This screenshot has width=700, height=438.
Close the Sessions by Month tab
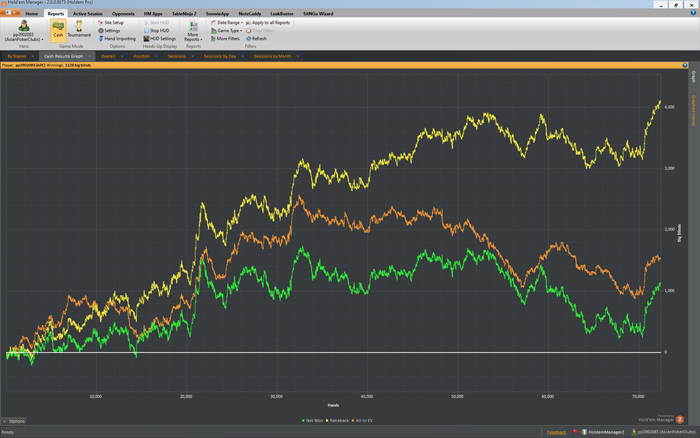[x=298, y=56]
